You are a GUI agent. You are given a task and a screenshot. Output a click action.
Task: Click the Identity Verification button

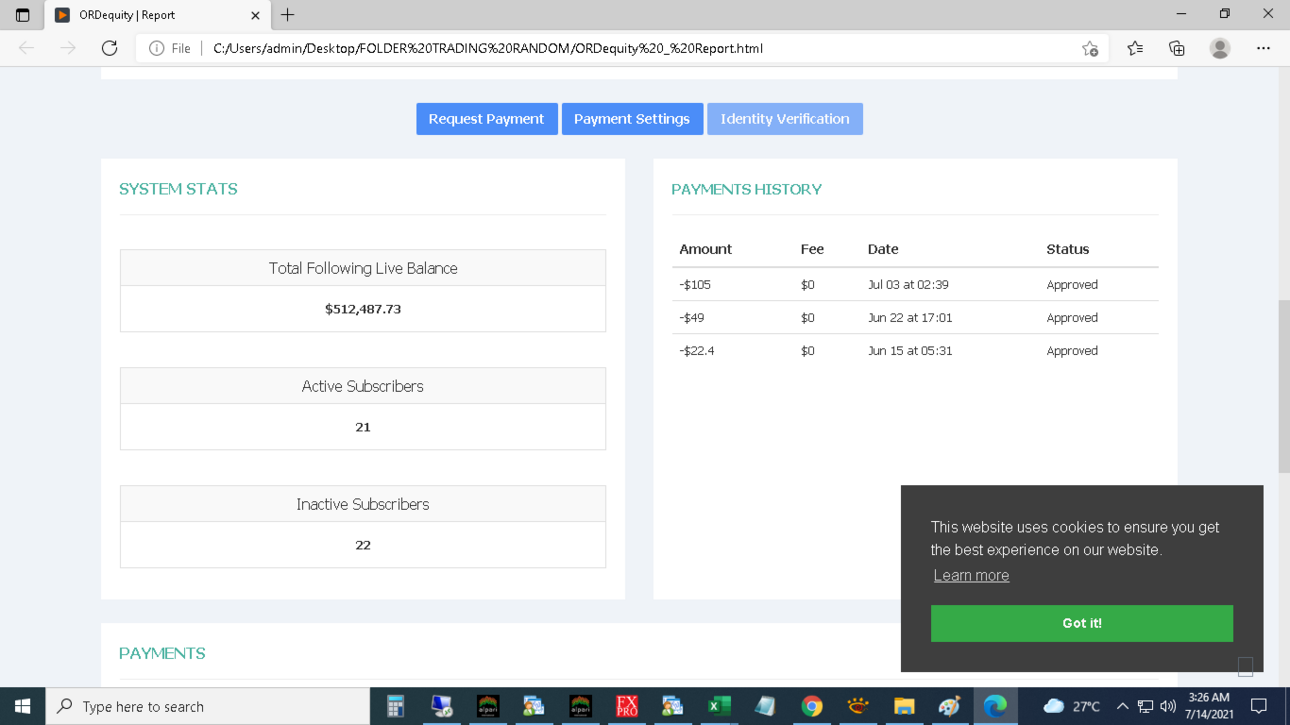[x=785, y=119]
